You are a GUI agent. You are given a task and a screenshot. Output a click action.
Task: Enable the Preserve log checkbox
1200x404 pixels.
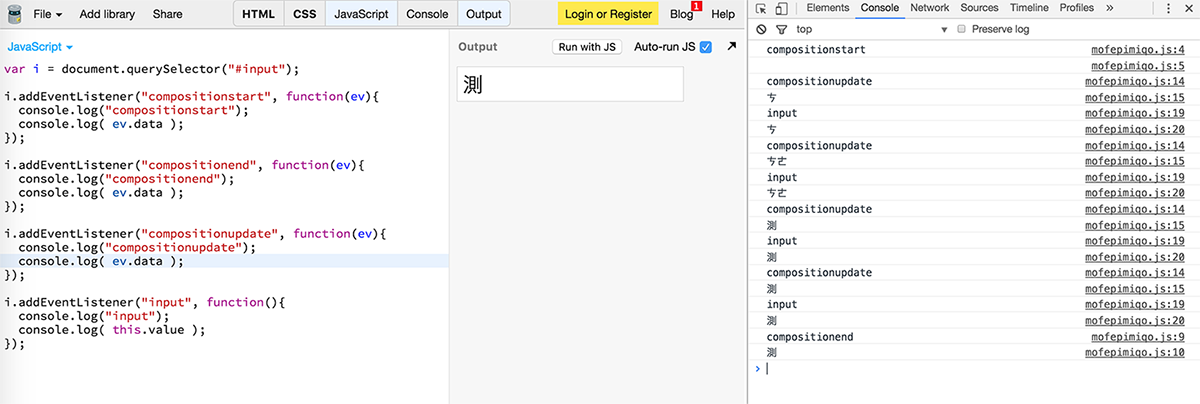[x=961, y=30]
